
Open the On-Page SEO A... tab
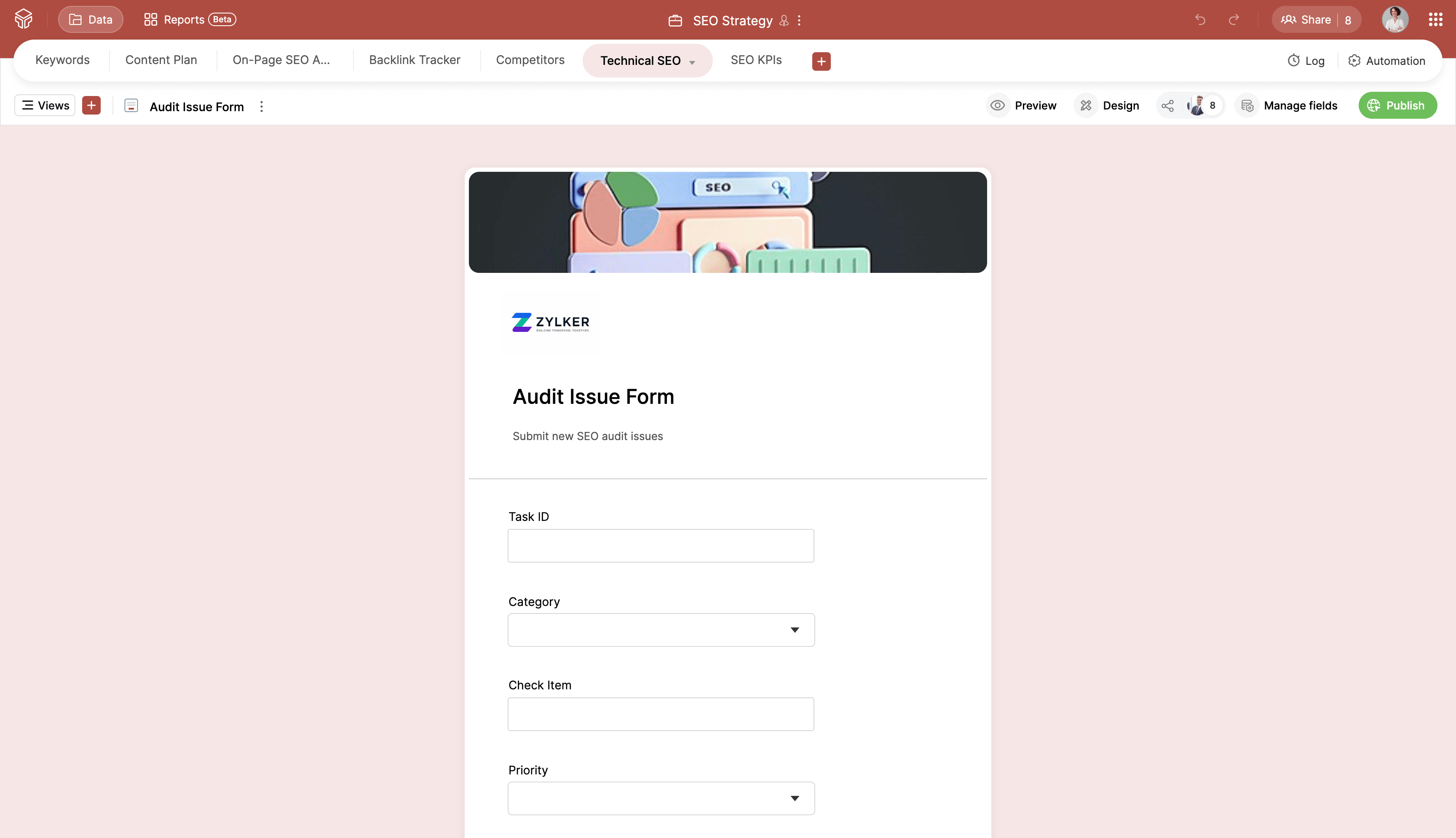281,60
